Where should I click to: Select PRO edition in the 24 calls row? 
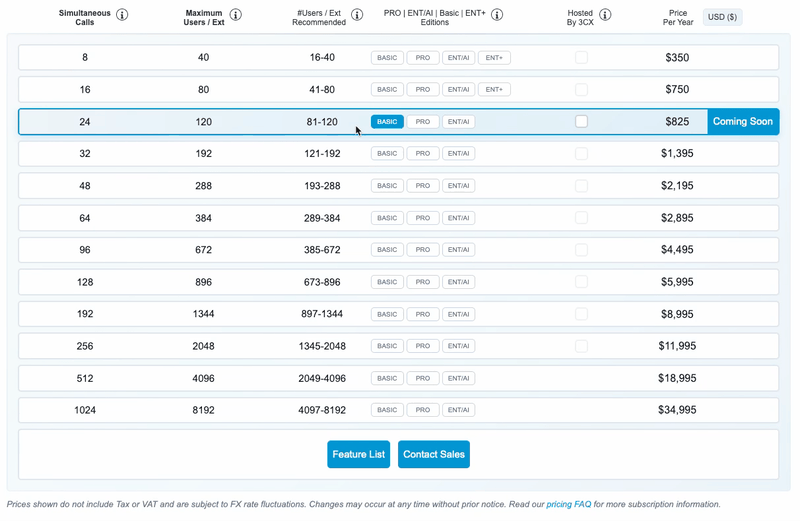pyautogui.click(x=423, y=121)
